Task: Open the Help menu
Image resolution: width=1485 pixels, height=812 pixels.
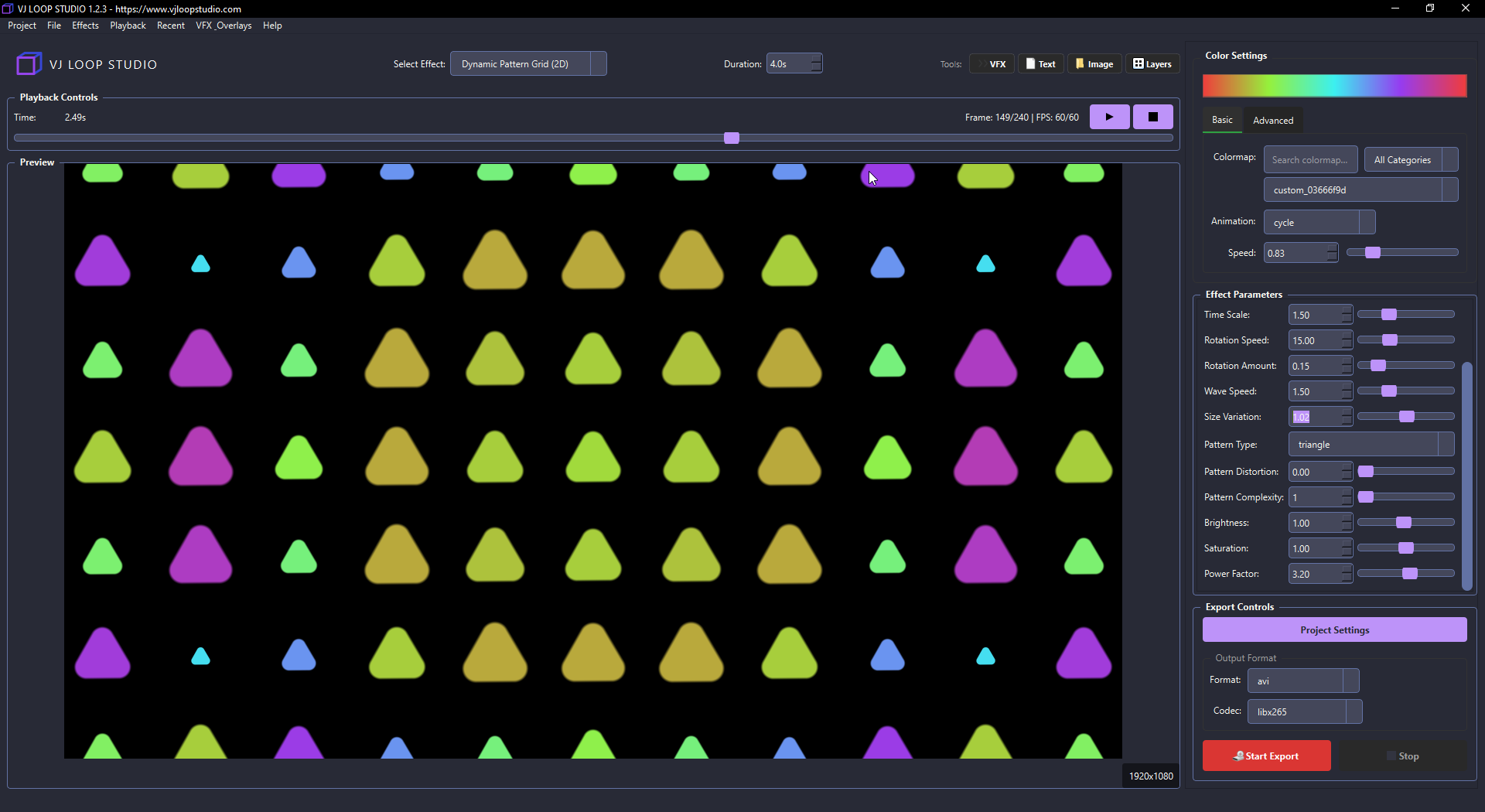Action: tap(272, 26)
